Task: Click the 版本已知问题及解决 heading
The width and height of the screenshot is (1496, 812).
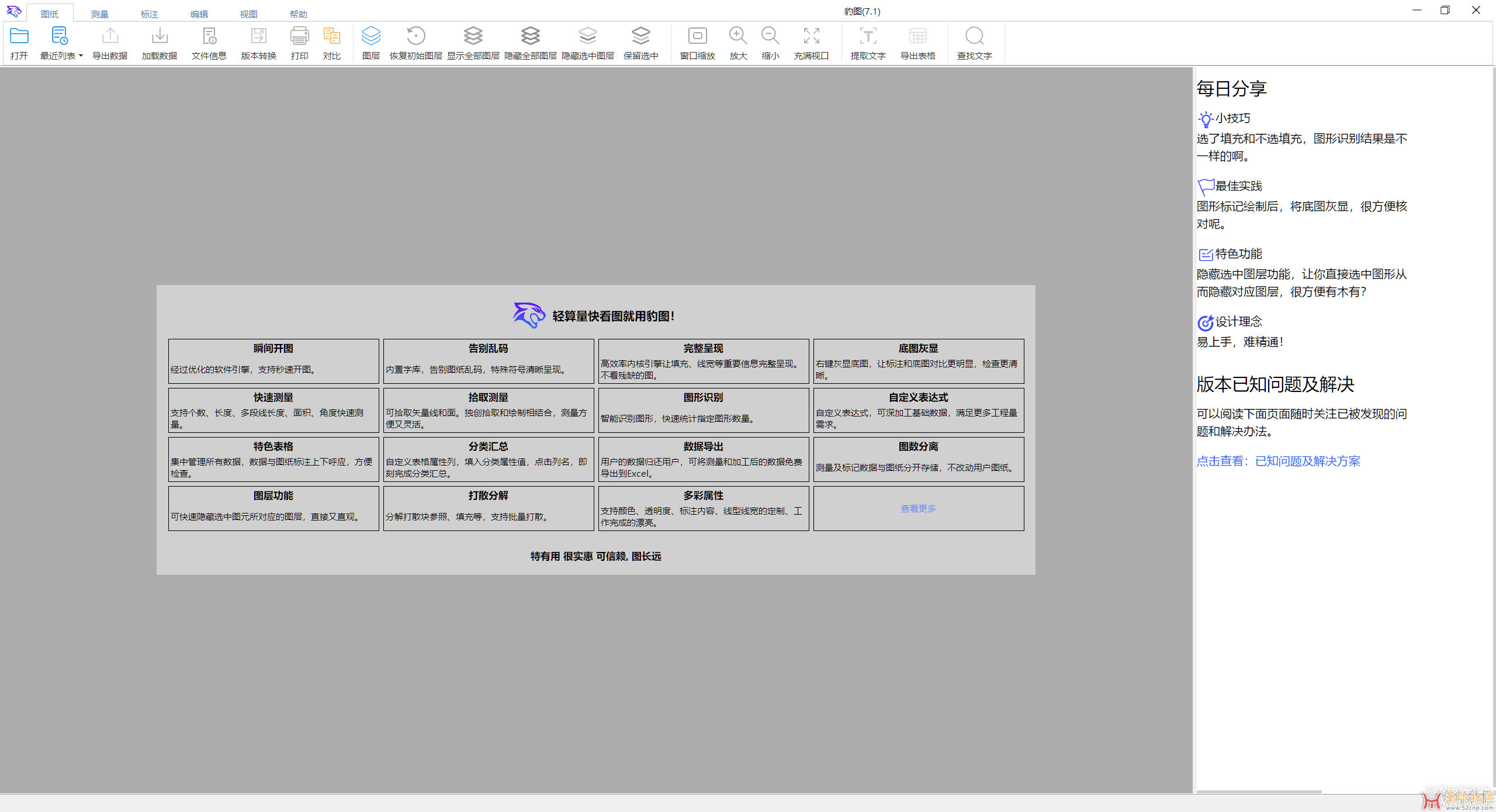Action: 1275,384
